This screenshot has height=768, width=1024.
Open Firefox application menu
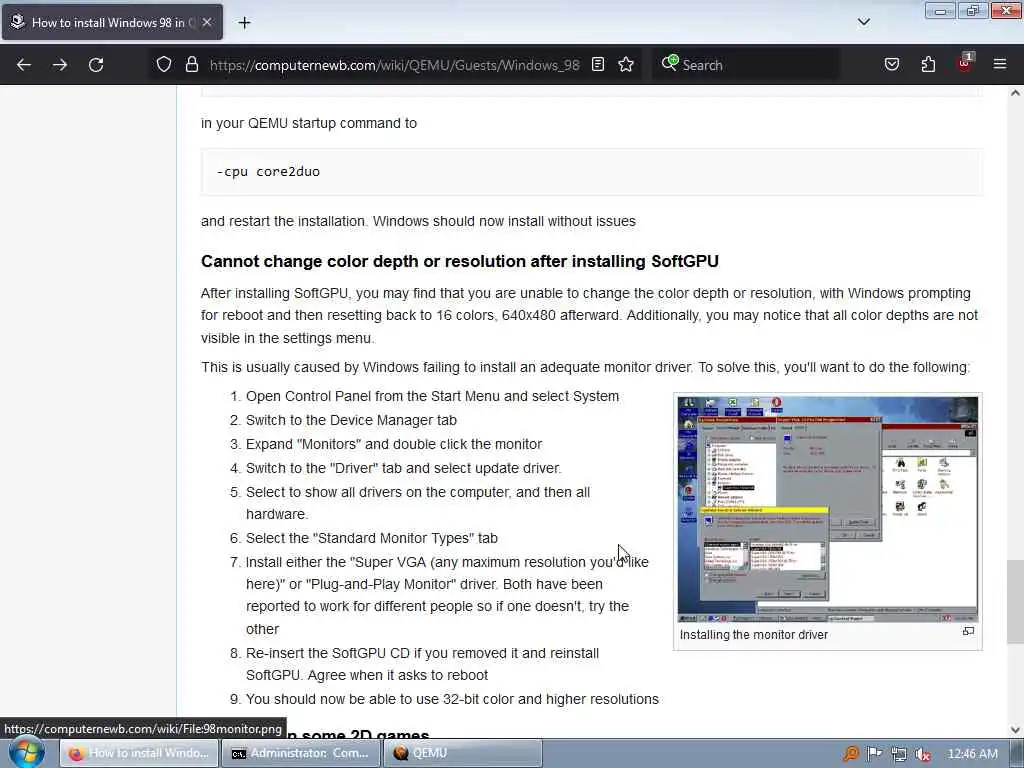1000,65
